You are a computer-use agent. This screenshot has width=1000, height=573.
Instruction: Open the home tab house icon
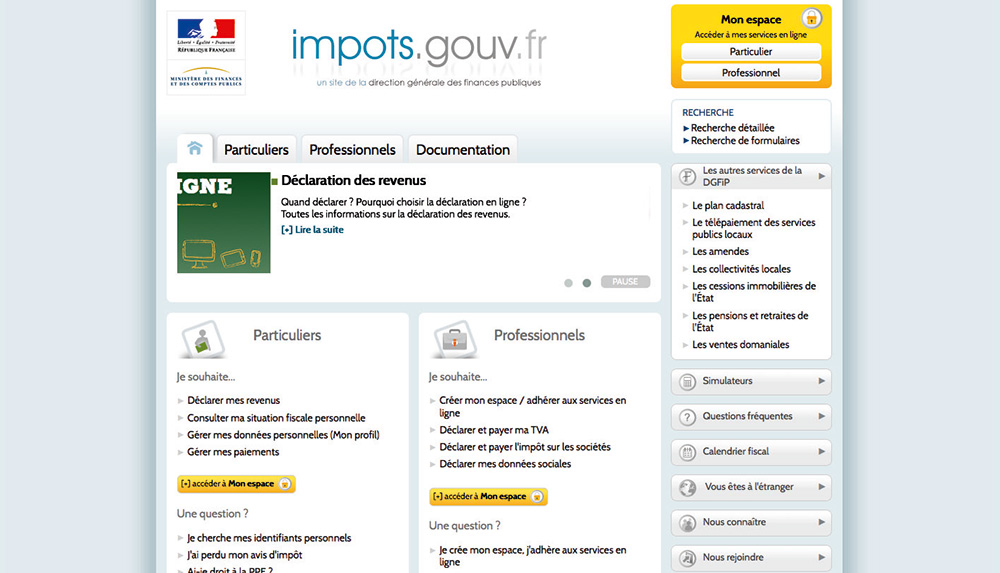click(x=195, y=148)
